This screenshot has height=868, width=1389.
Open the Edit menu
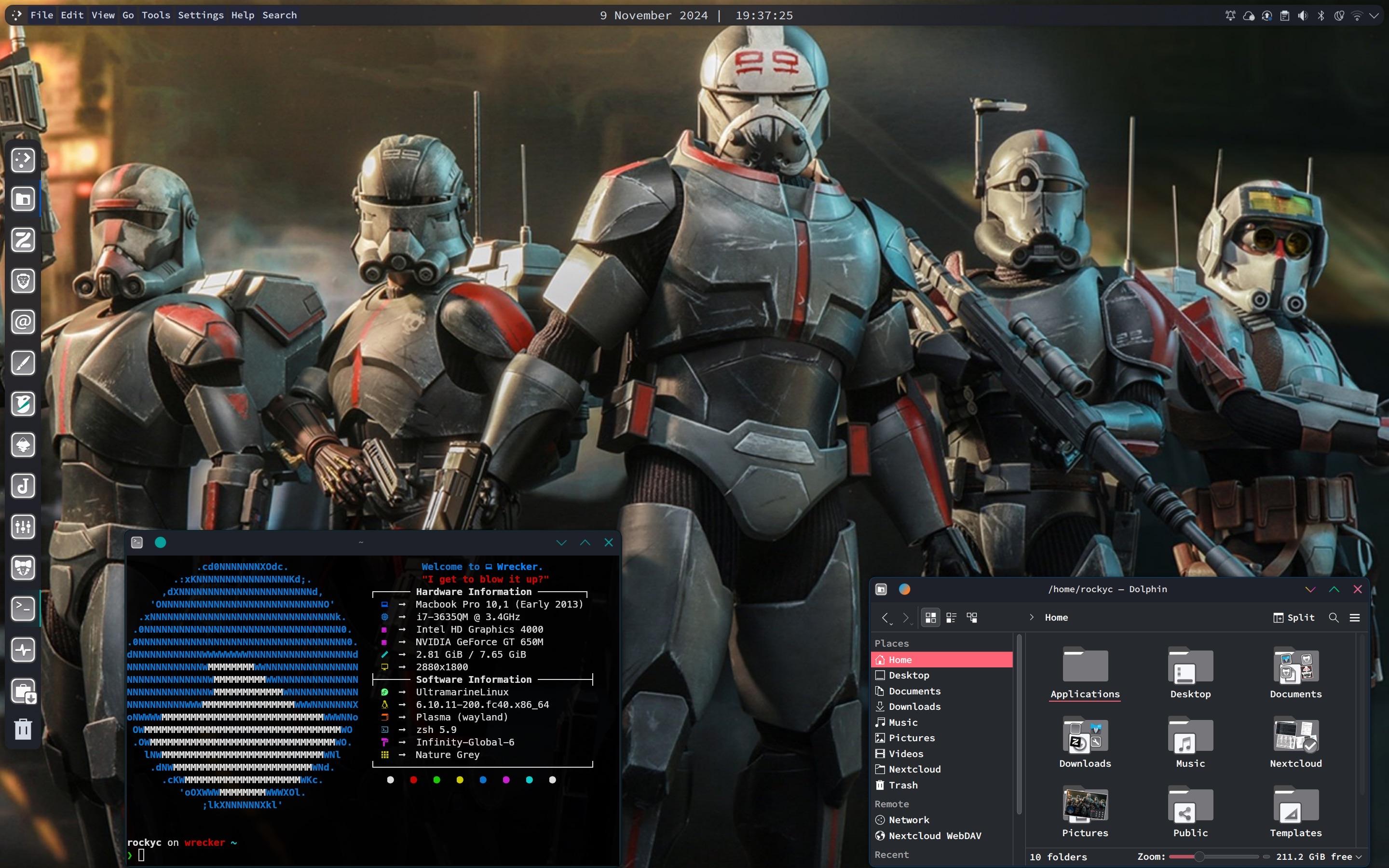(72, 15)
